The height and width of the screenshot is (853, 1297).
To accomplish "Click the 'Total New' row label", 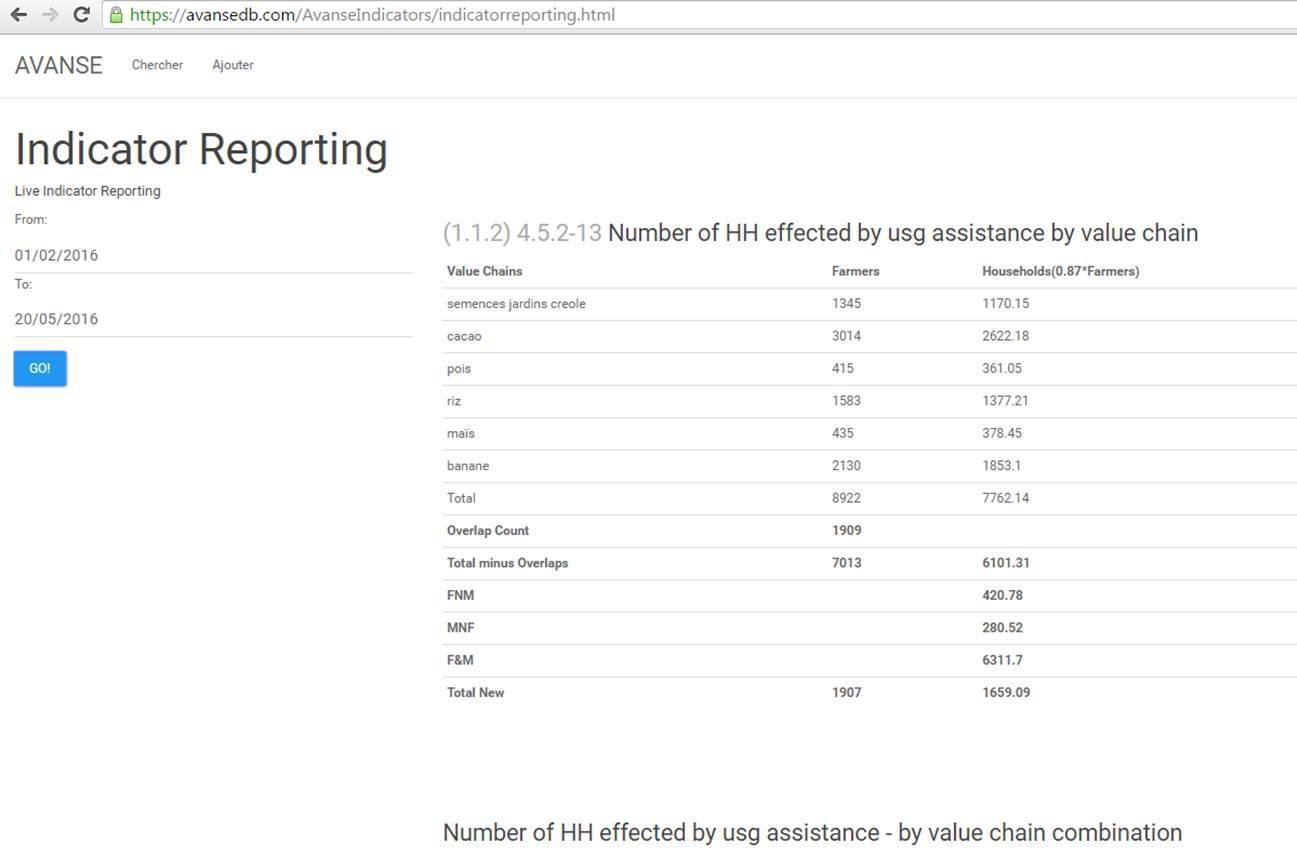I will (476, 693).
